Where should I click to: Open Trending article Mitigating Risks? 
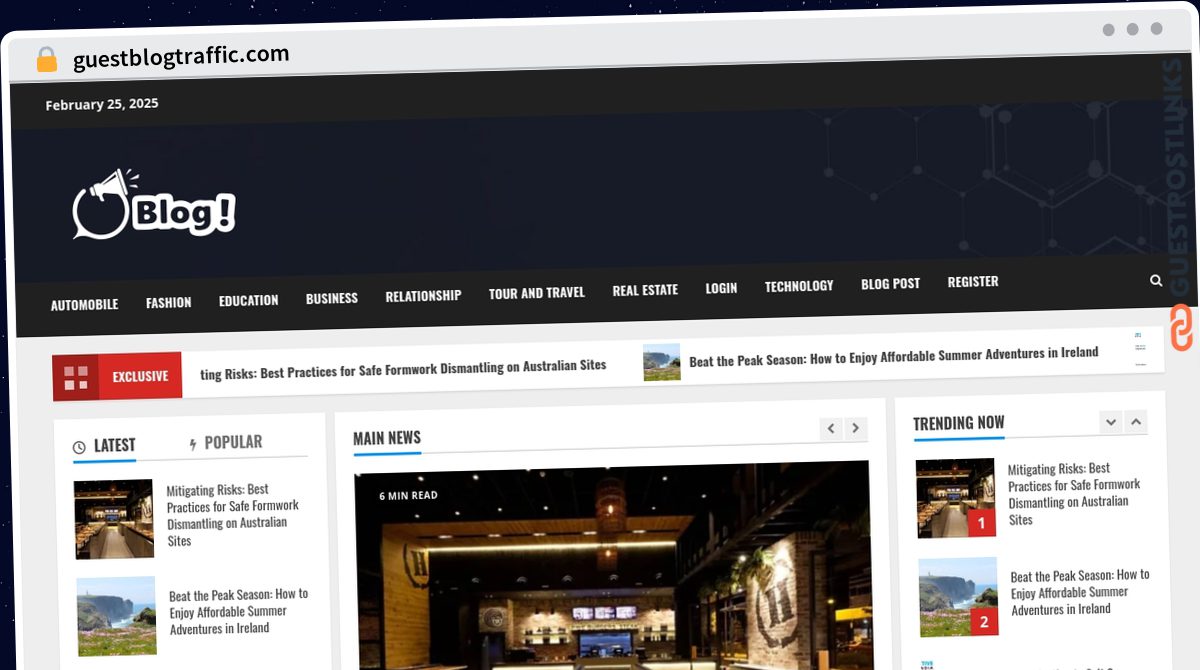click(1075, 494)
